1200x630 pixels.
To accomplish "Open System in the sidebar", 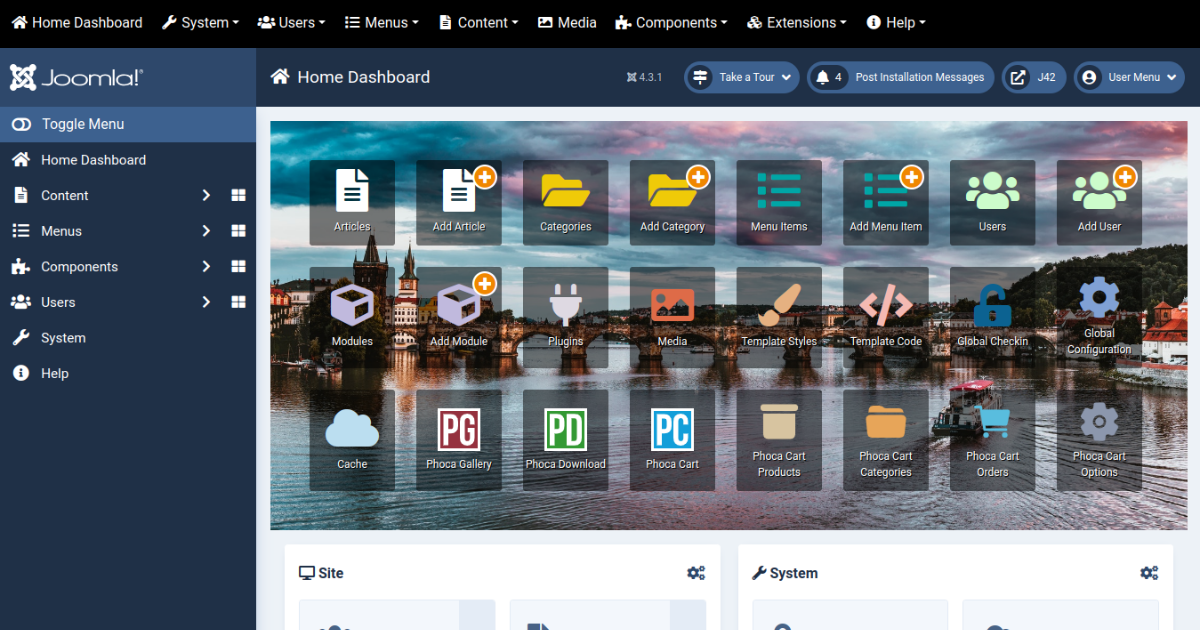I will point(128,338).
